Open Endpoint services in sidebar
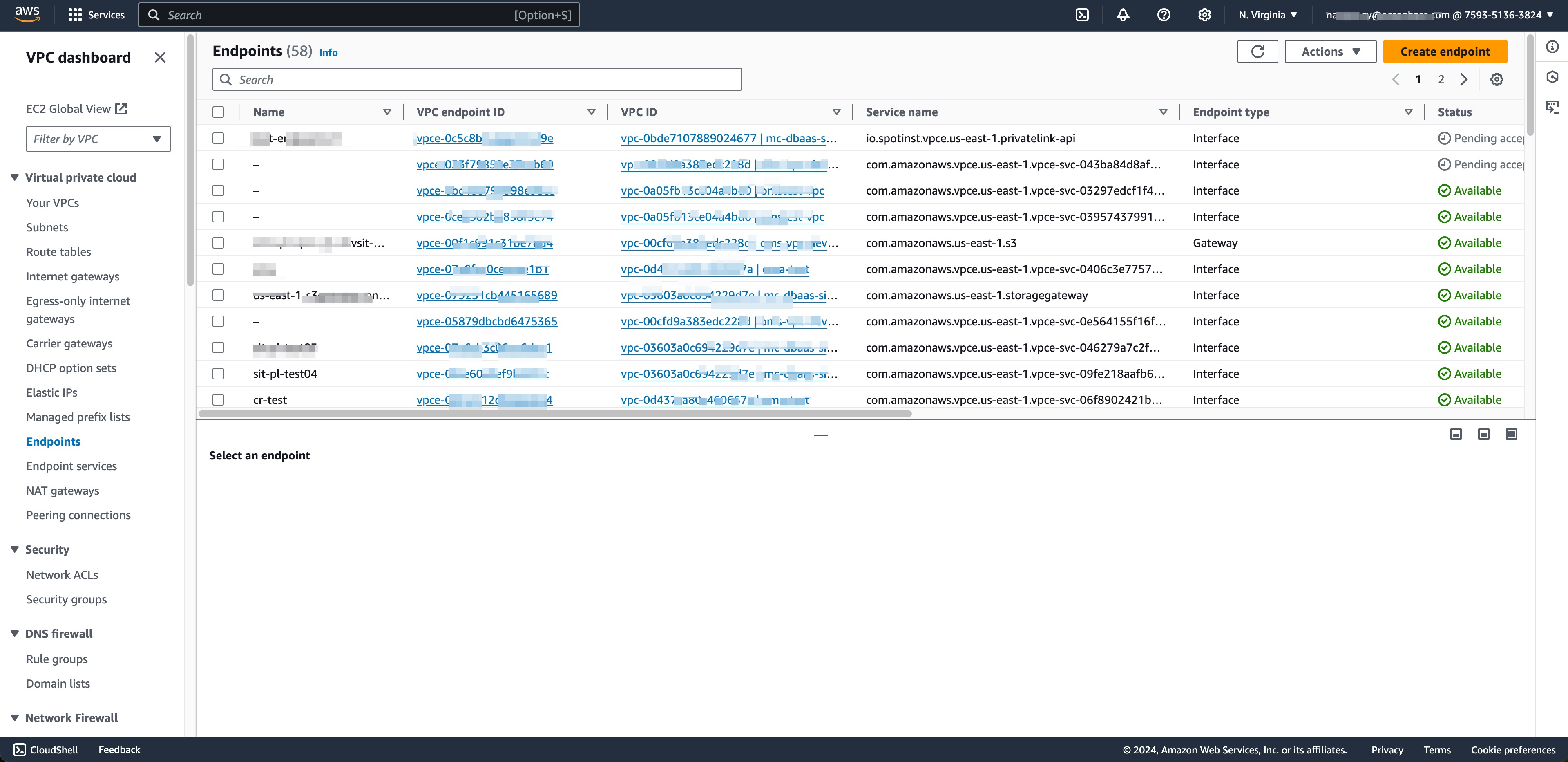This screenshot has width=1568, height=762. pyautogui.click(x=71, y=466)
